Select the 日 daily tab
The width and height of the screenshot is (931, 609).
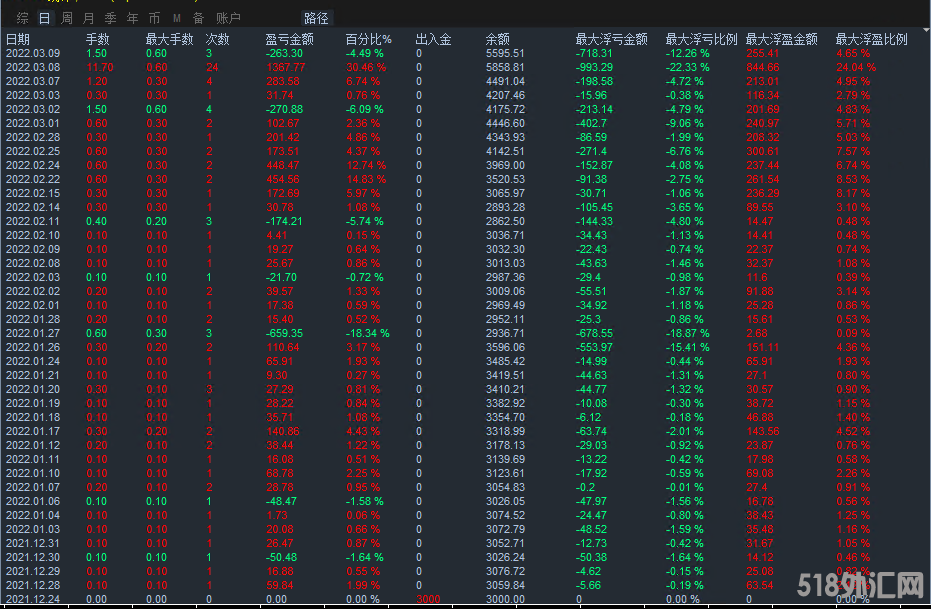coord(44,18)
